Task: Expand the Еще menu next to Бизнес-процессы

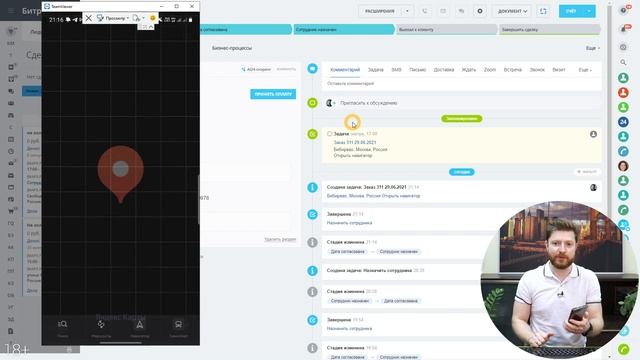Action: 593,48
